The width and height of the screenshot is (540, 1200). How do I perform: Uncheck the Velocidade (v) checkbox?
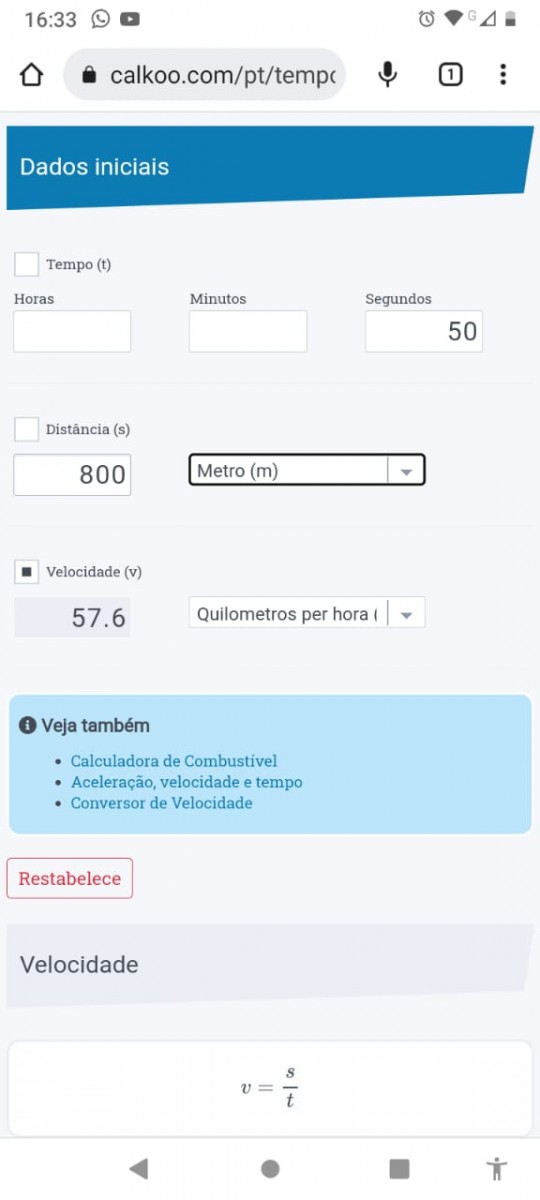(27, 572)
